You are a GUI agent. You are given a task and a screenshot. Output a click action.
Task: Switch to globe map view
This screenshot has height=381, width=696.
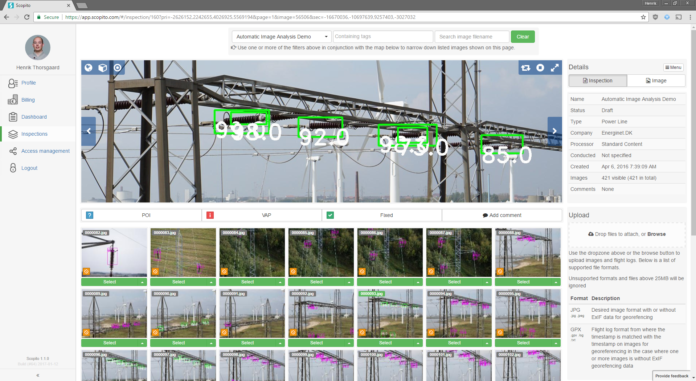(x=88, y=67)
